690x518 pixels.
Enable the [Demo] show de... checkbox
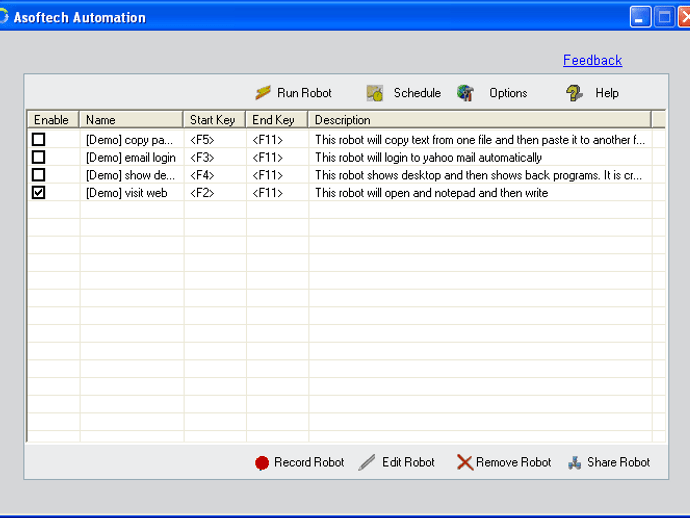[x=39, y=175]
